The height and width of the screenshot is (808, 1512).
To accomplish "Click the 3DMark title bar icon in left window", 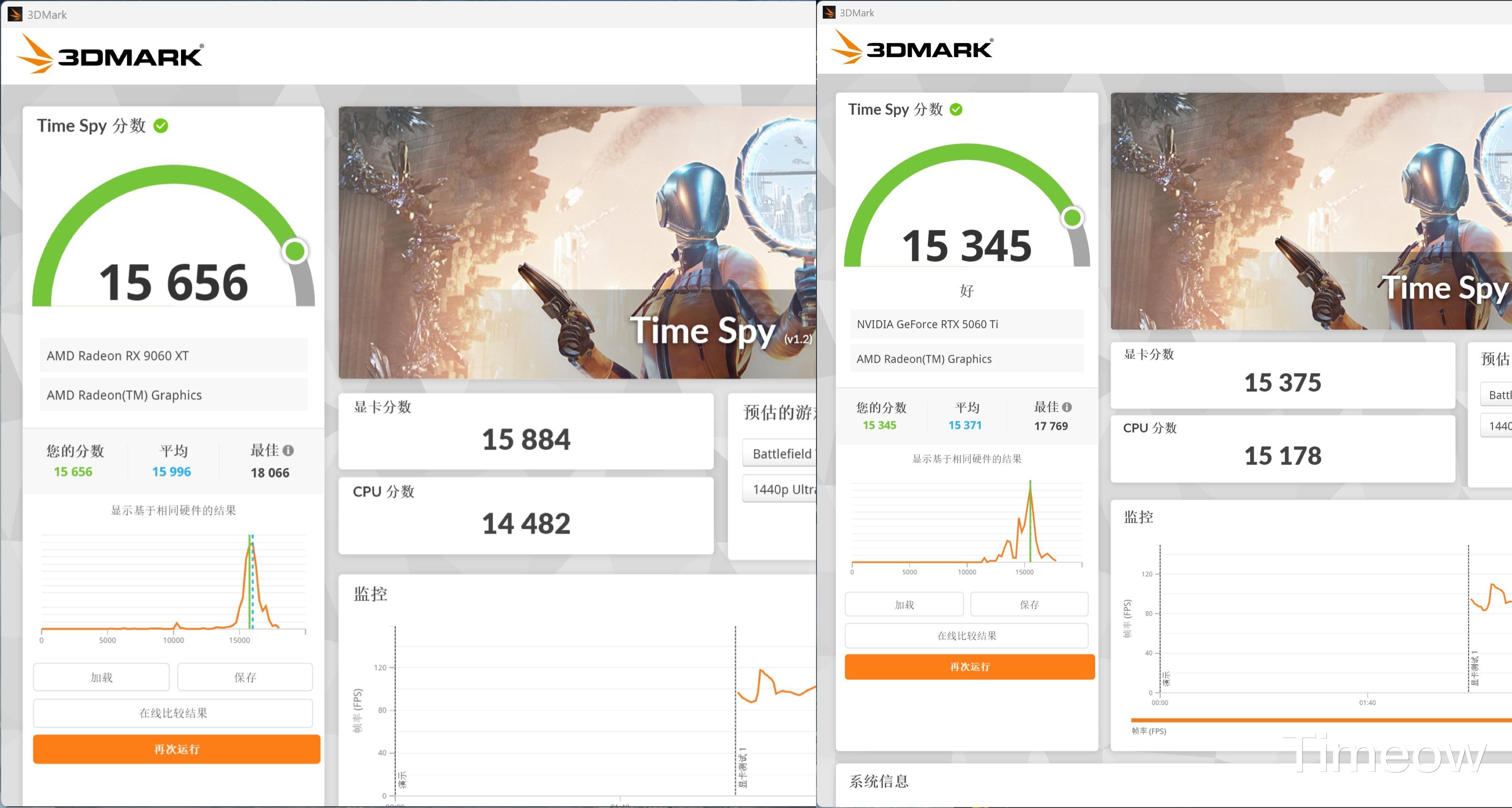I will [15, 14].
